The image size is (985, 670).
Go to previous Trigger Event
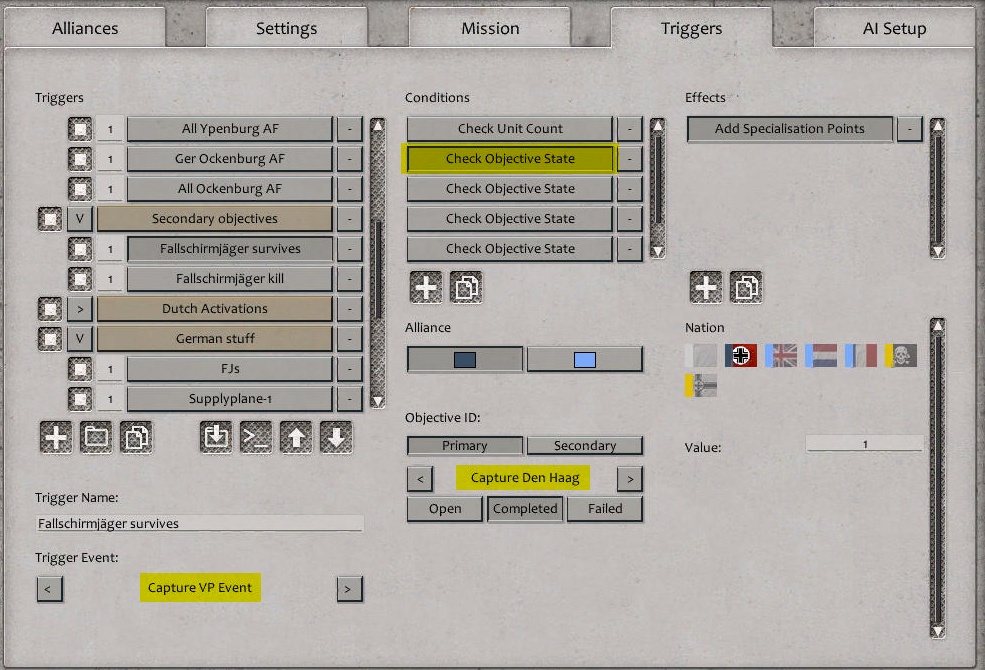coord(50,589)
